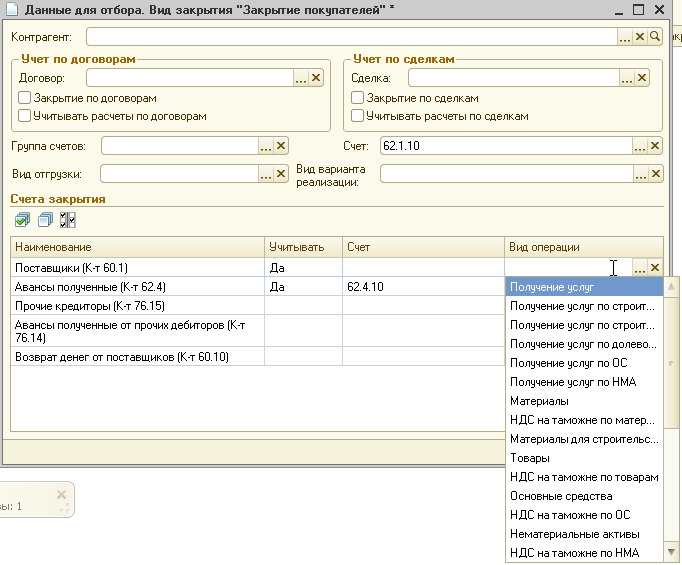
Task: Clear the Счет field value 62.1.10
Action: (655, 146)
